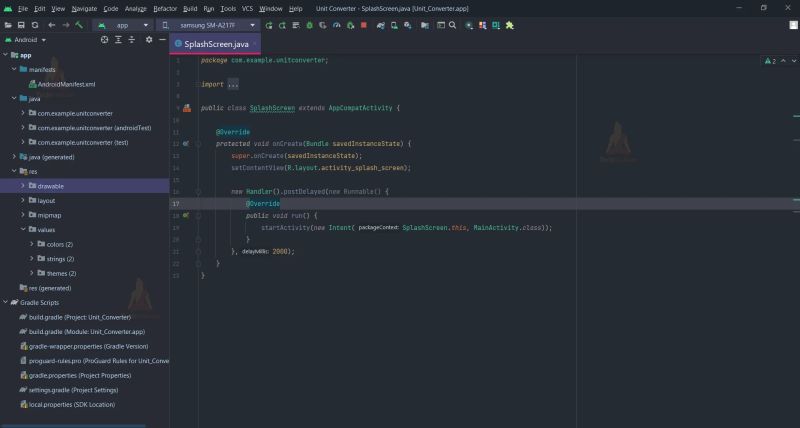Viewport: 800px width, 428px height.
Task: Expand the colors (2) node
Action: tap(32, 244)
